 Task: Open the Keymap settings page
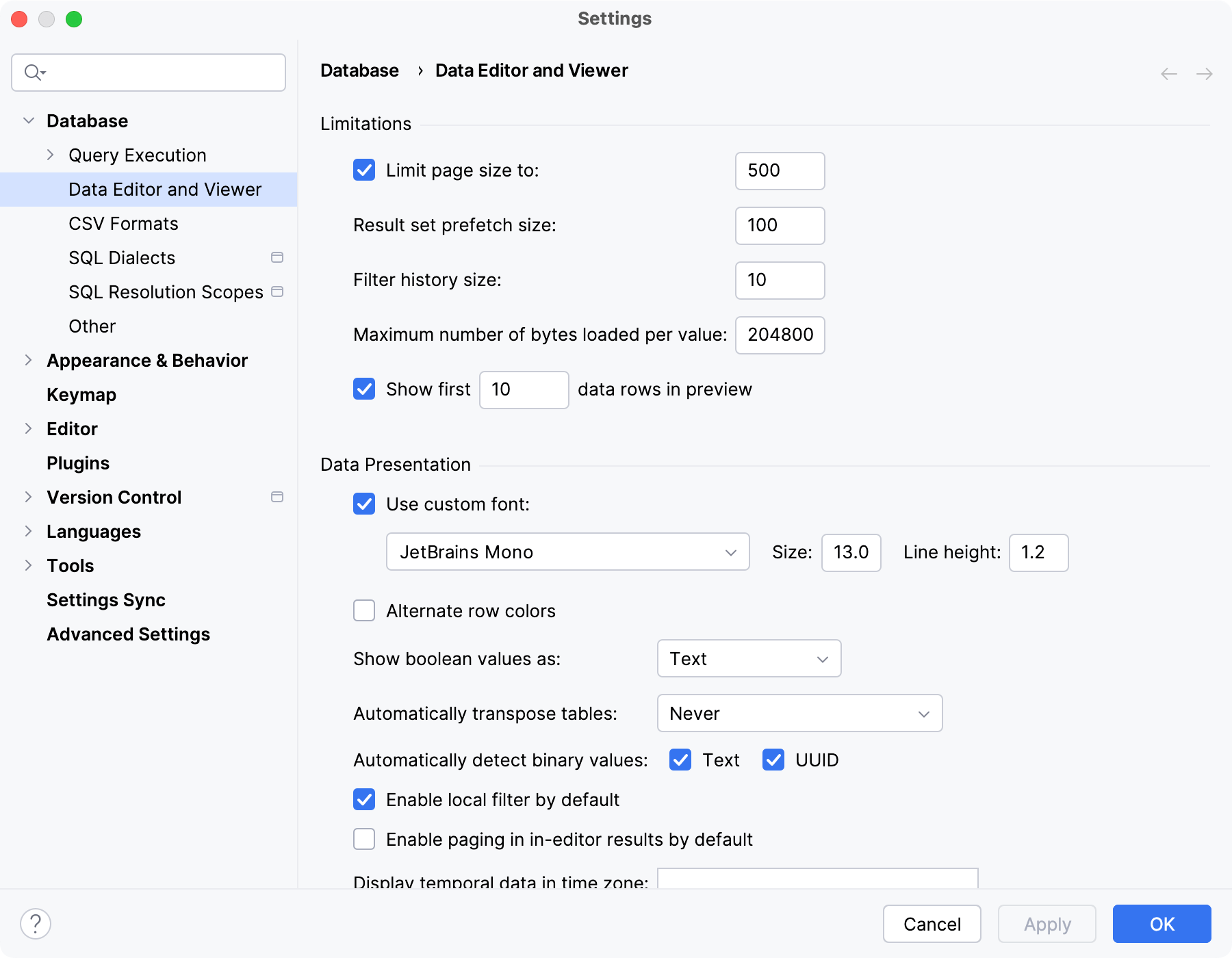click(81, 395)
